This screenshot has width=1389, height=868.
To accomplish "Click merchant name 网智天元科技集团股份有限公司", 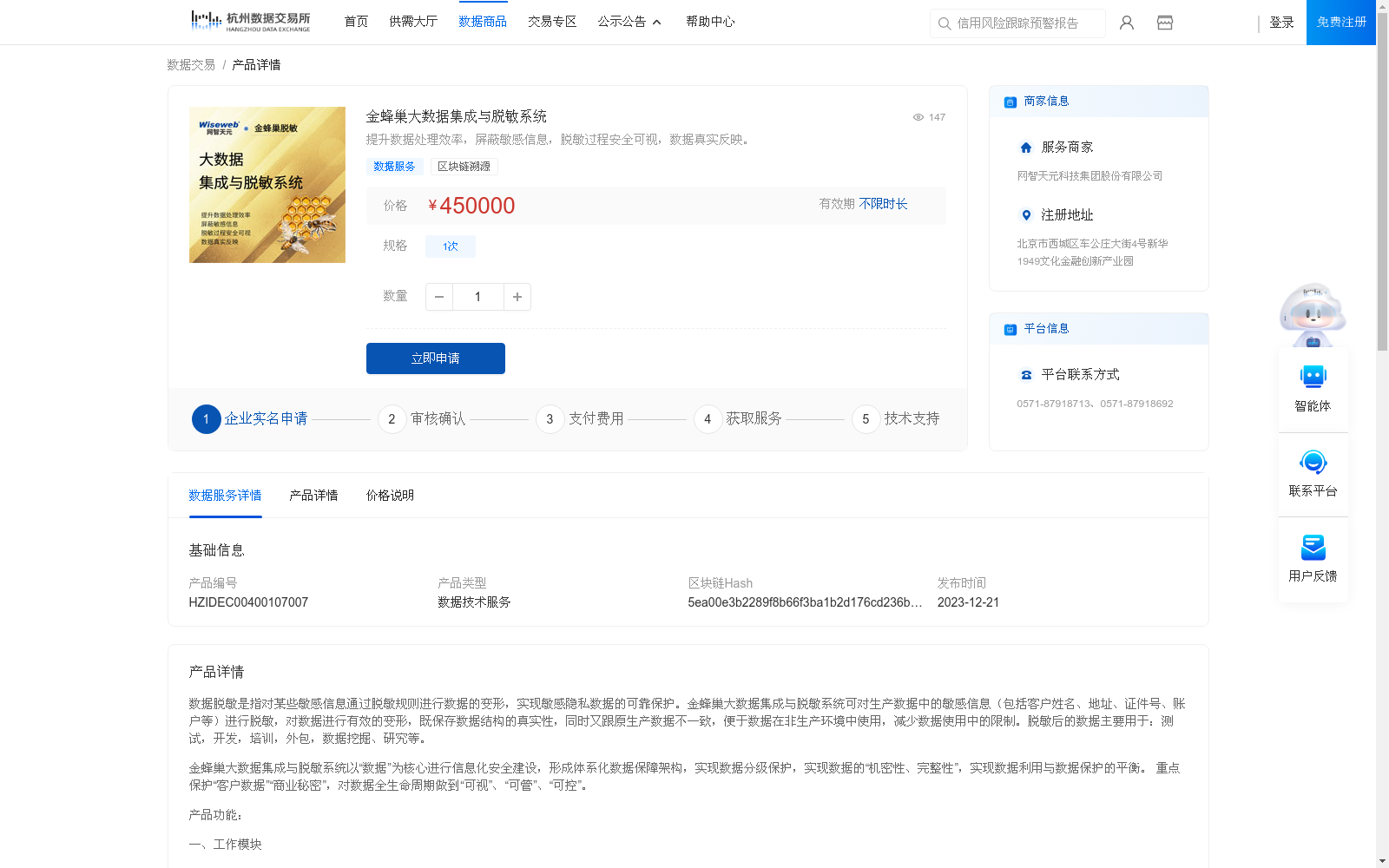I will 1089,176.
